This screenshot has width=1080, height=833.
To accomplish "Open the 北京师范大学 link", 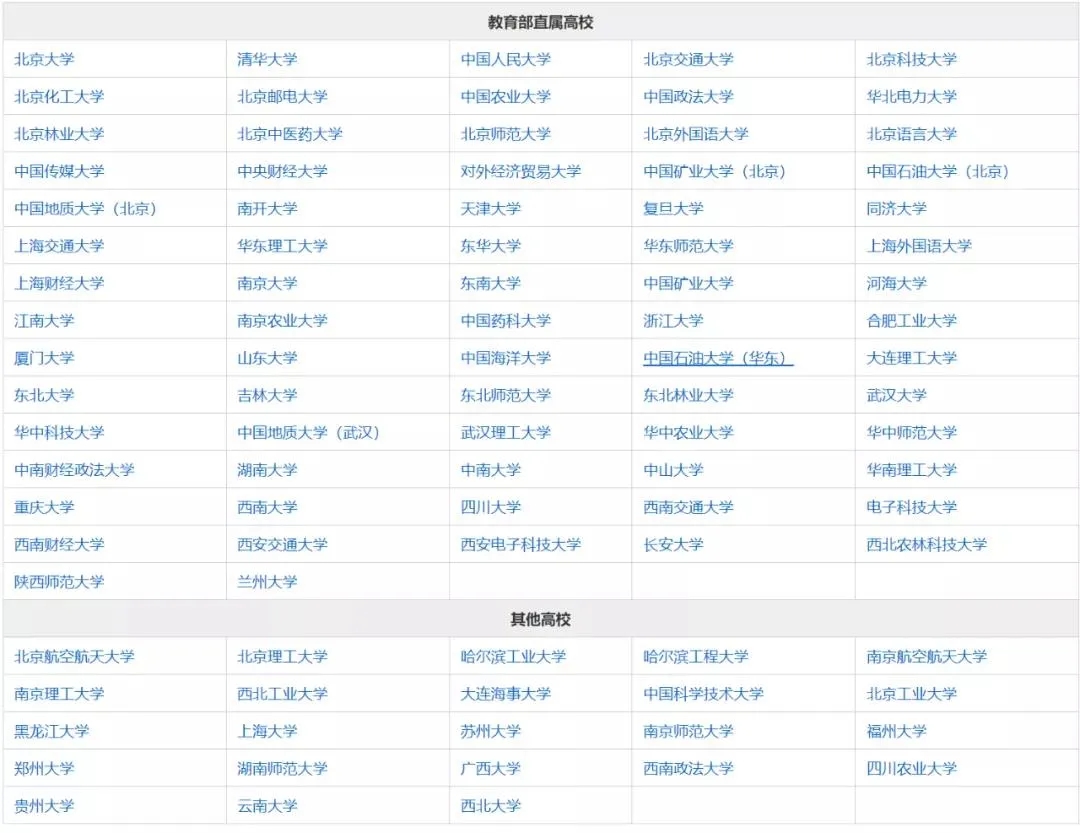I will (506, 134).
